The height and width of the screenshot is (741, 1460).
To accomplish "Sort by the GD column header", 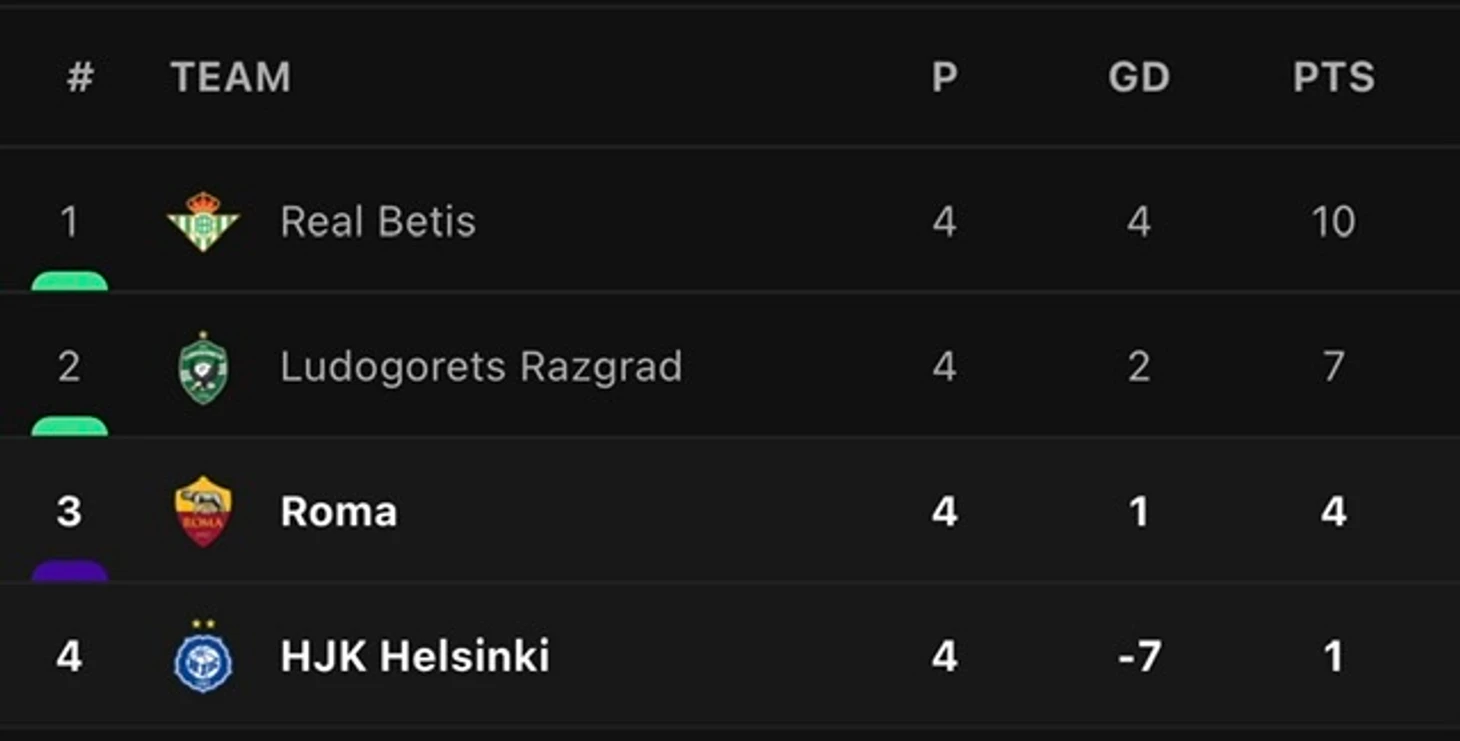I will [1139, 77].
